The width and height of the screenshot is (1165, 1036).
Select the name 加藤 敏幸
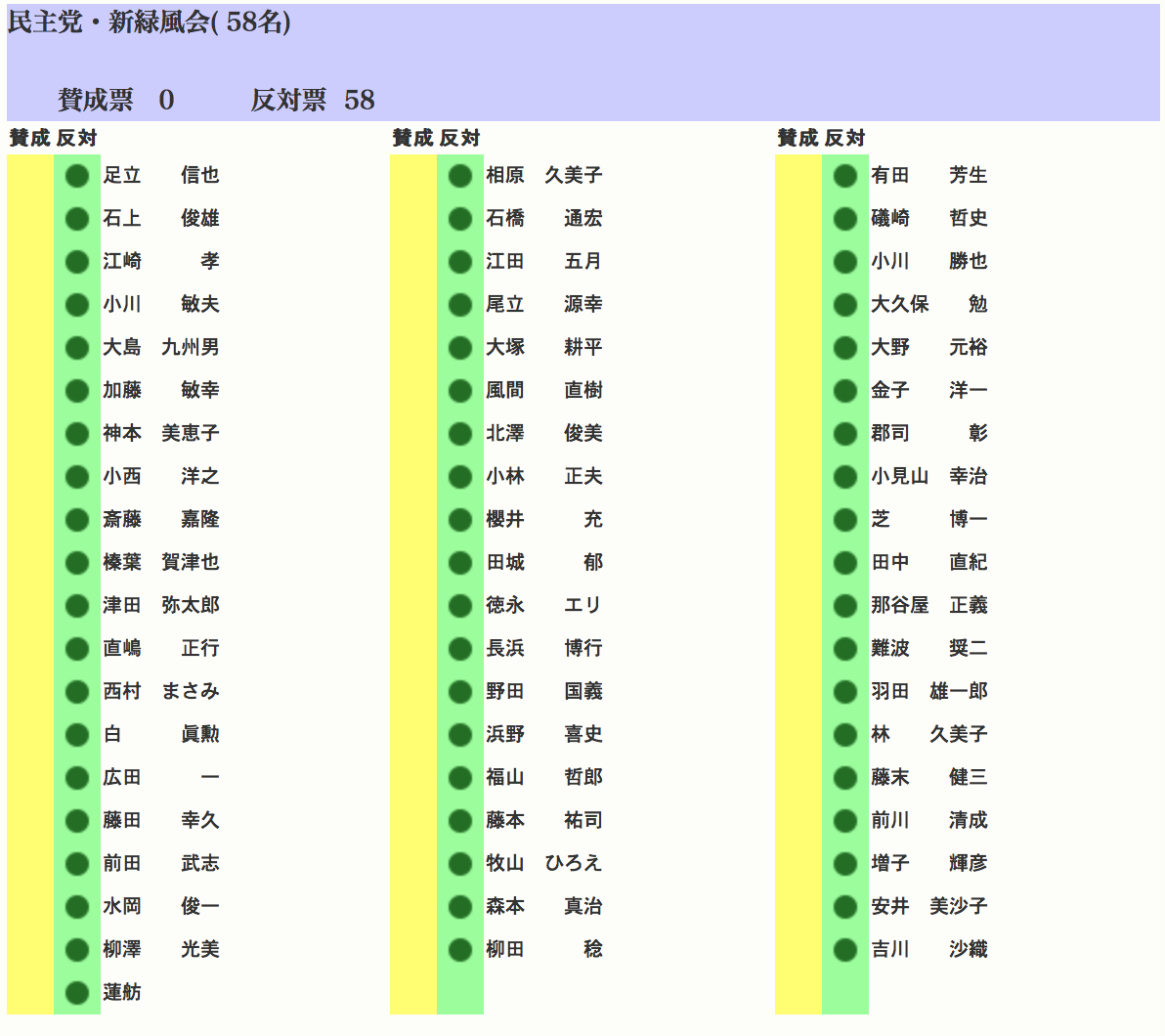[x=161, y=390]
